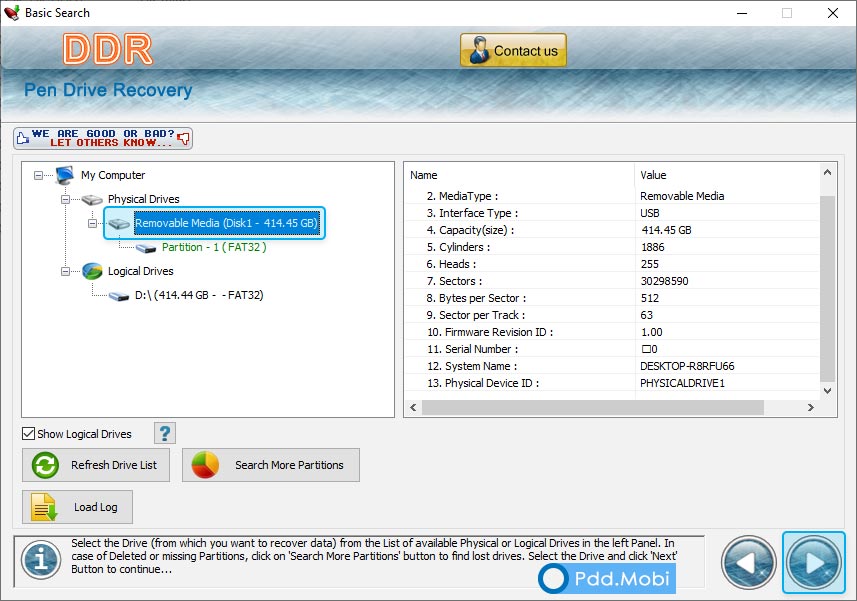Click the value '1886'
Image resolution: width=857 pixels, height=601 pixels.
[653, 247]
